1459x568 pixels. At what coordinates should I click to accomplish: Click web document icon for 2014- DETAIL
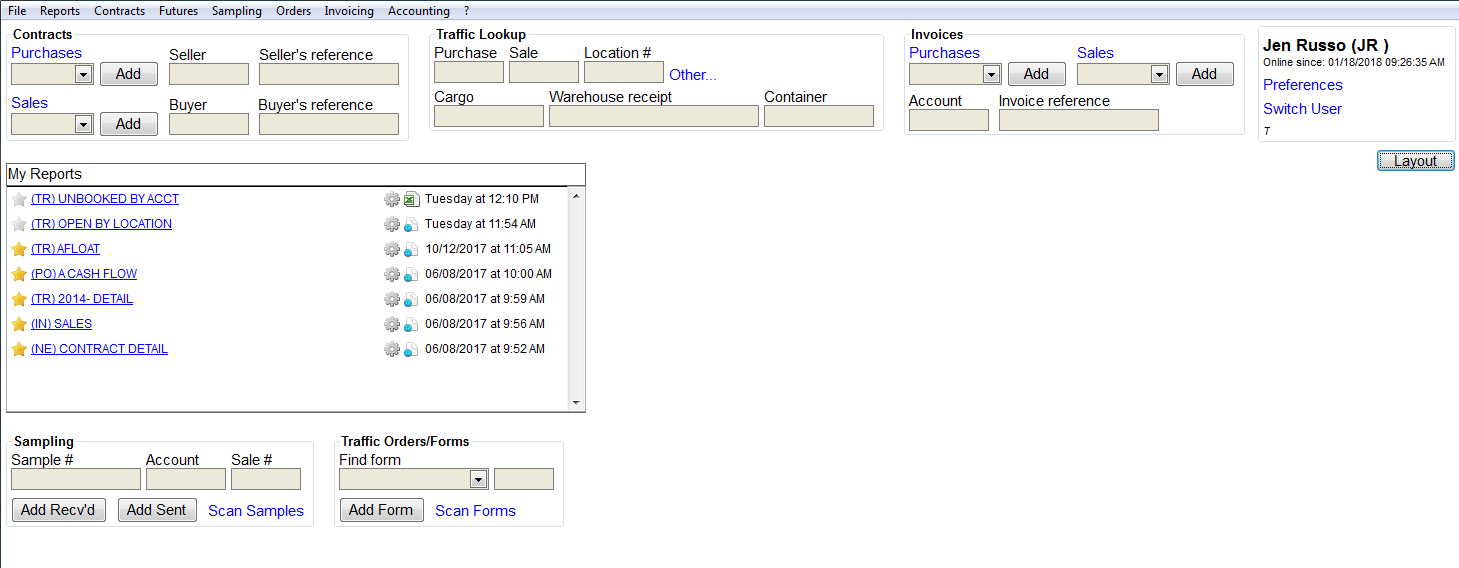[411, 299]
